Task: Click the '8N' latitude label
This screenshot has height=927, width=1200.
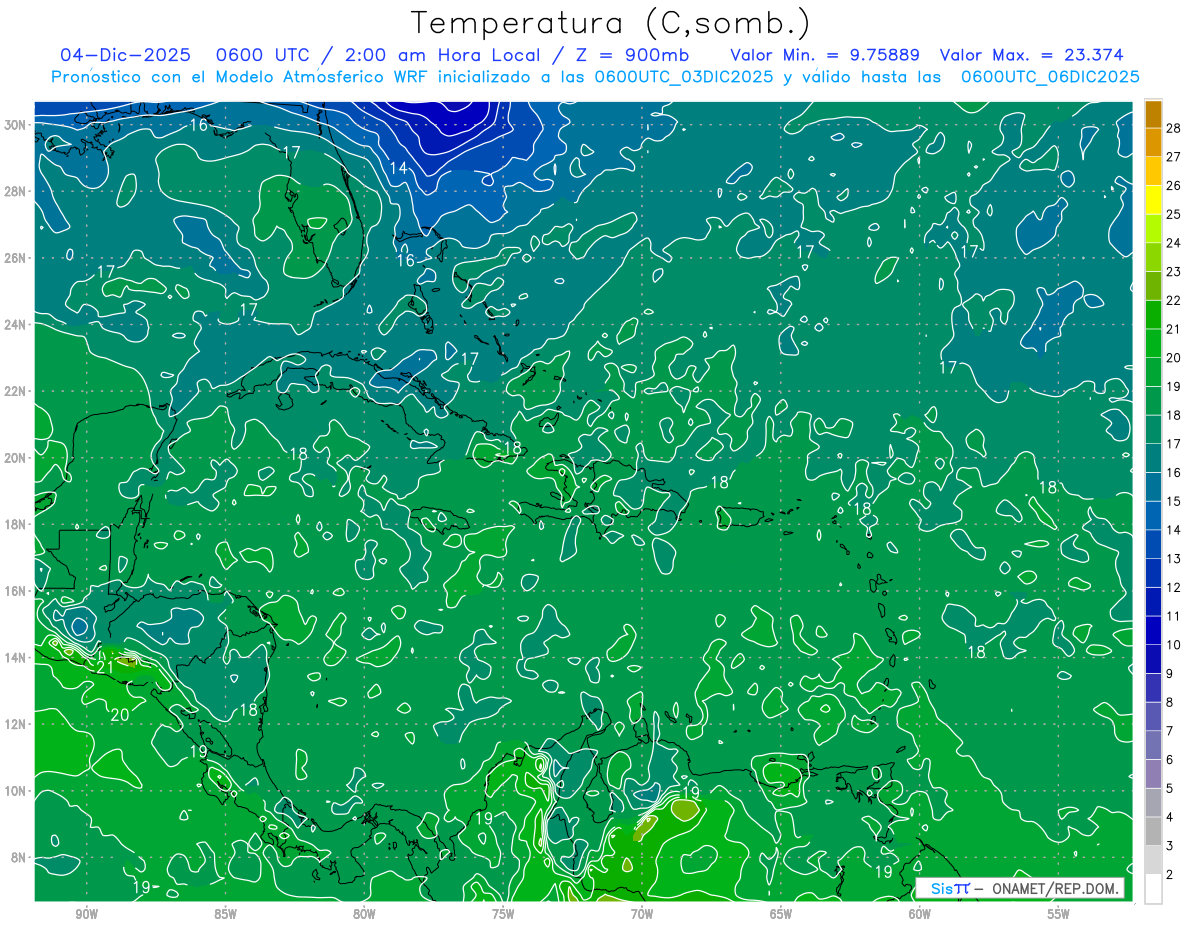Action: tap(18, 858)
